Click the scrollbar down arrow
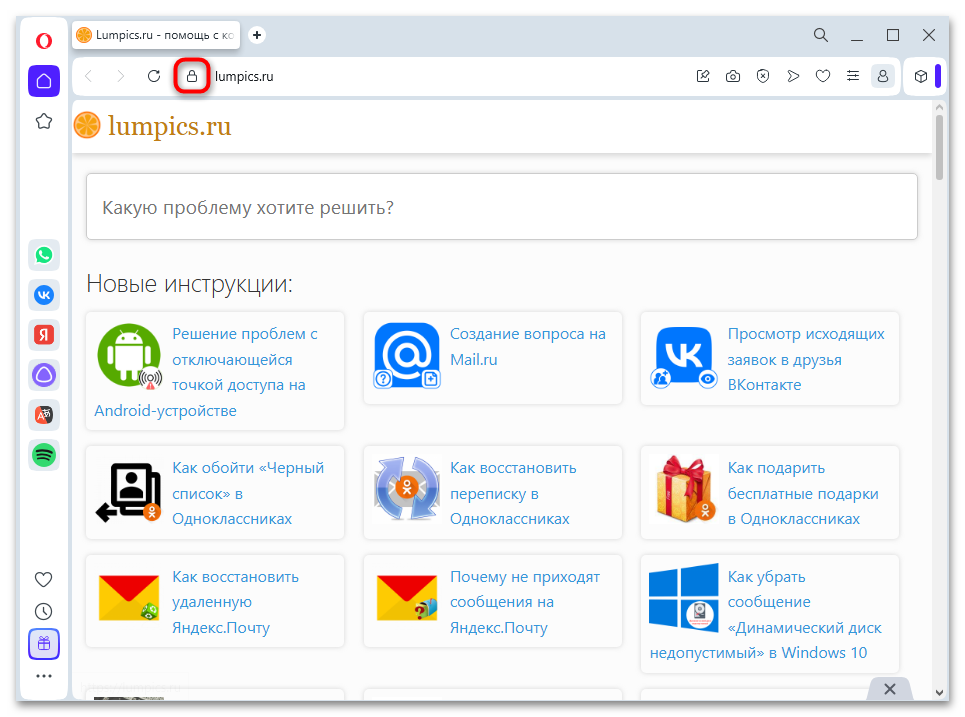This screenshot has width=965, height=717. point(939,692)
